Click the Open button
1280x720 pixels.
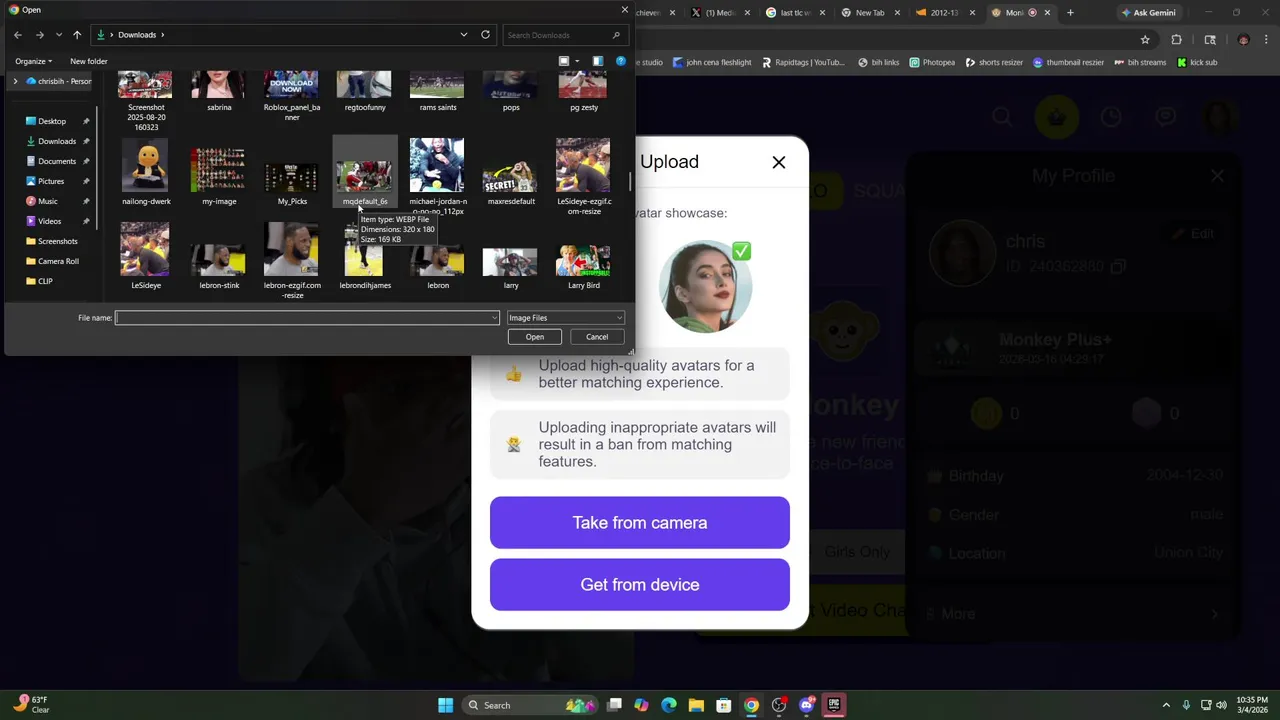click(x=535, y=337)
